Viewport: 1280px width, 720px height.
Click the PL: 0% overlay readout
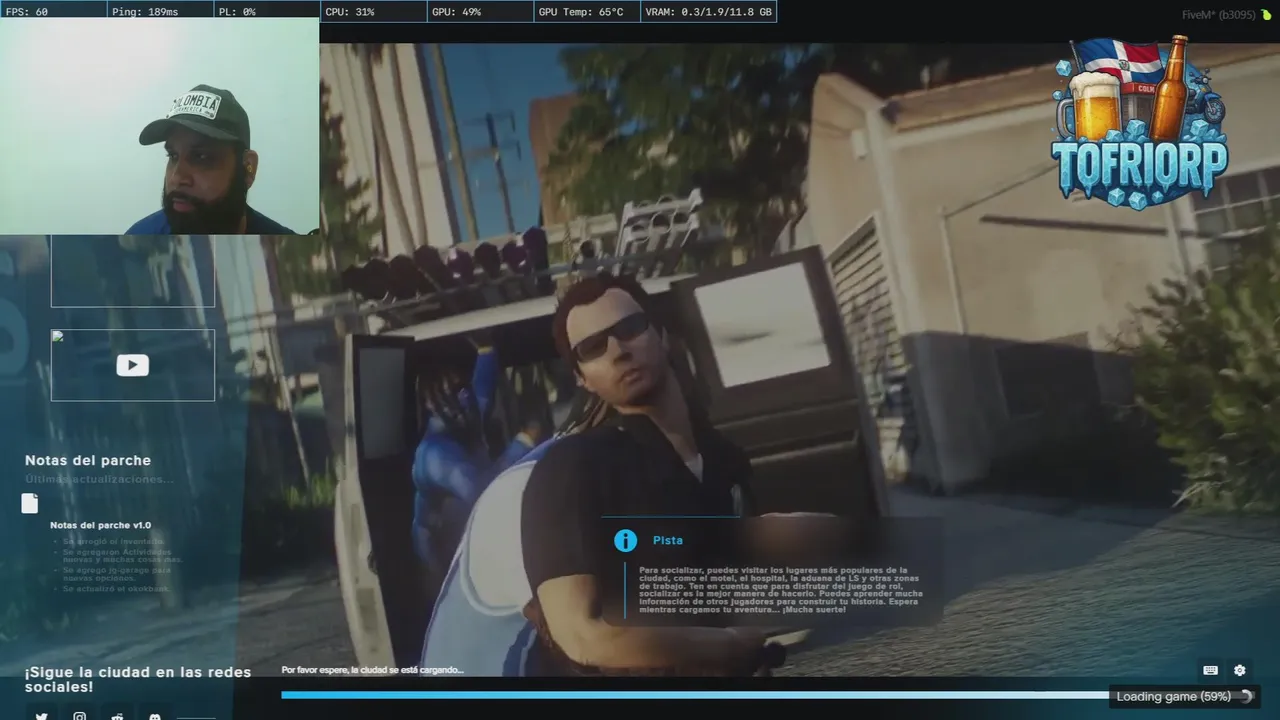266,12
